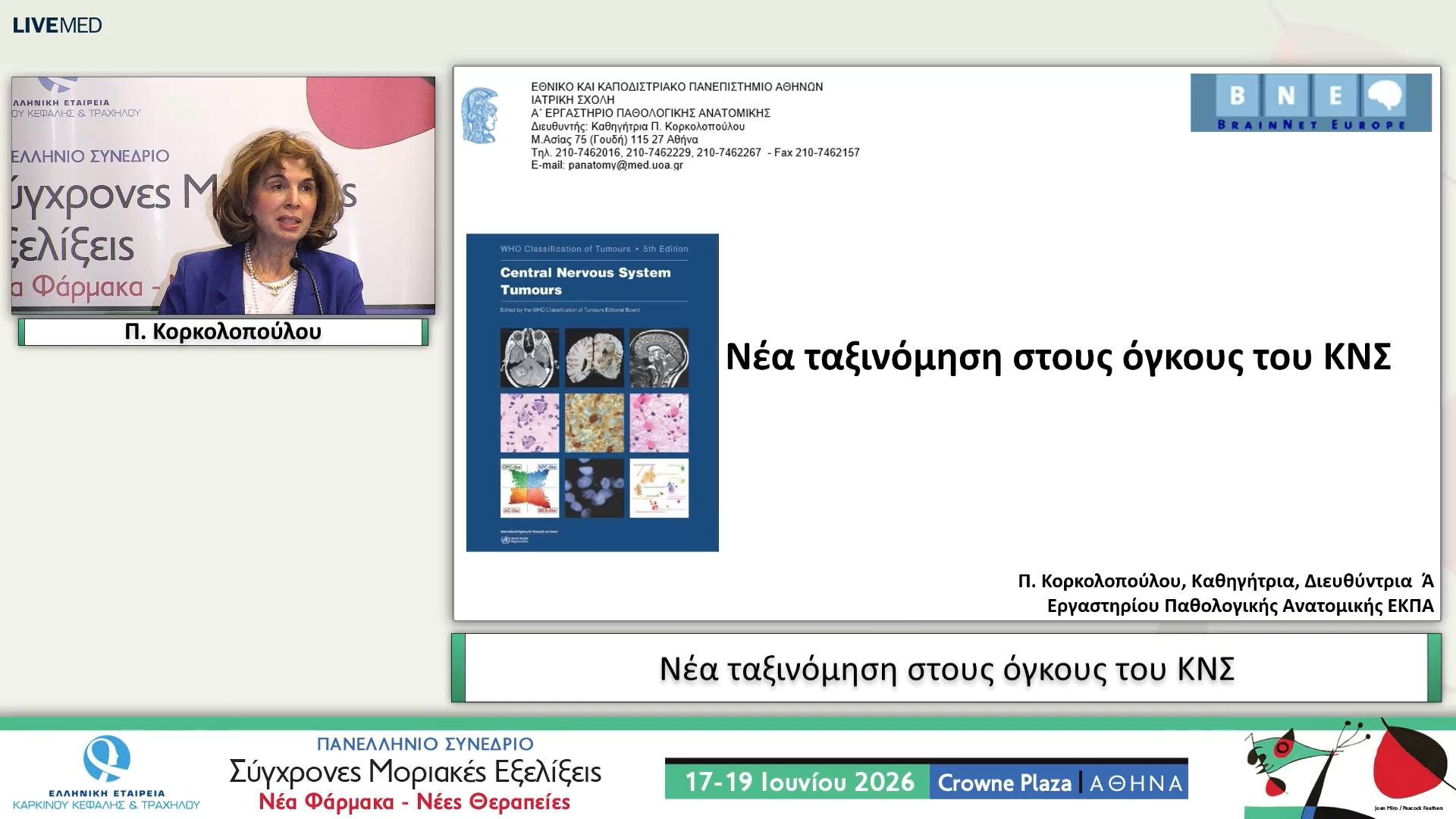Click the speaker name label Π. Κορκολοπούλου
The width and height of the screenshot is (1456, 819).
(x=223, y=331)
